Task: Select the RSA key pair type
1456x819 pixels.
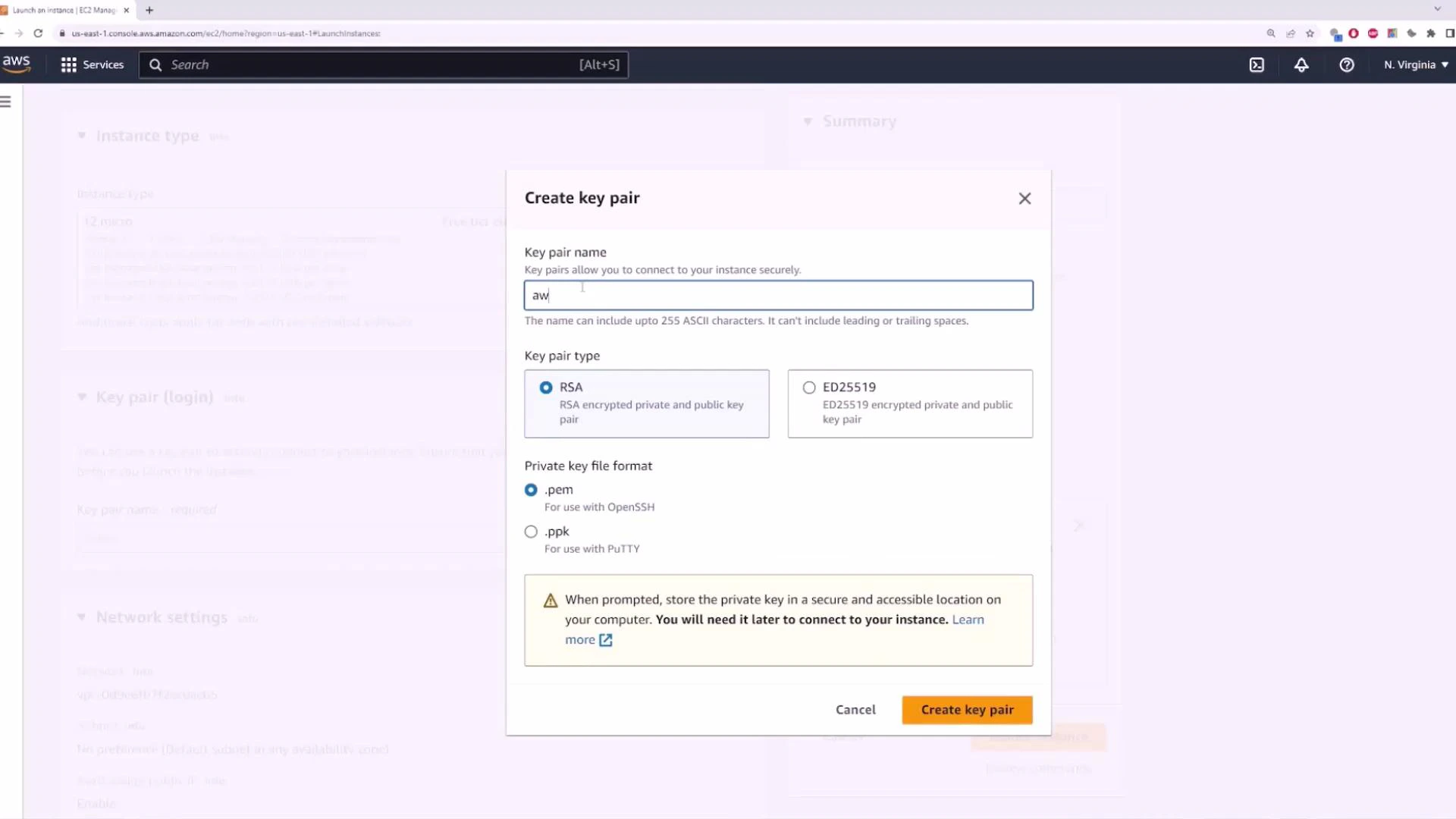Action: 546,387
